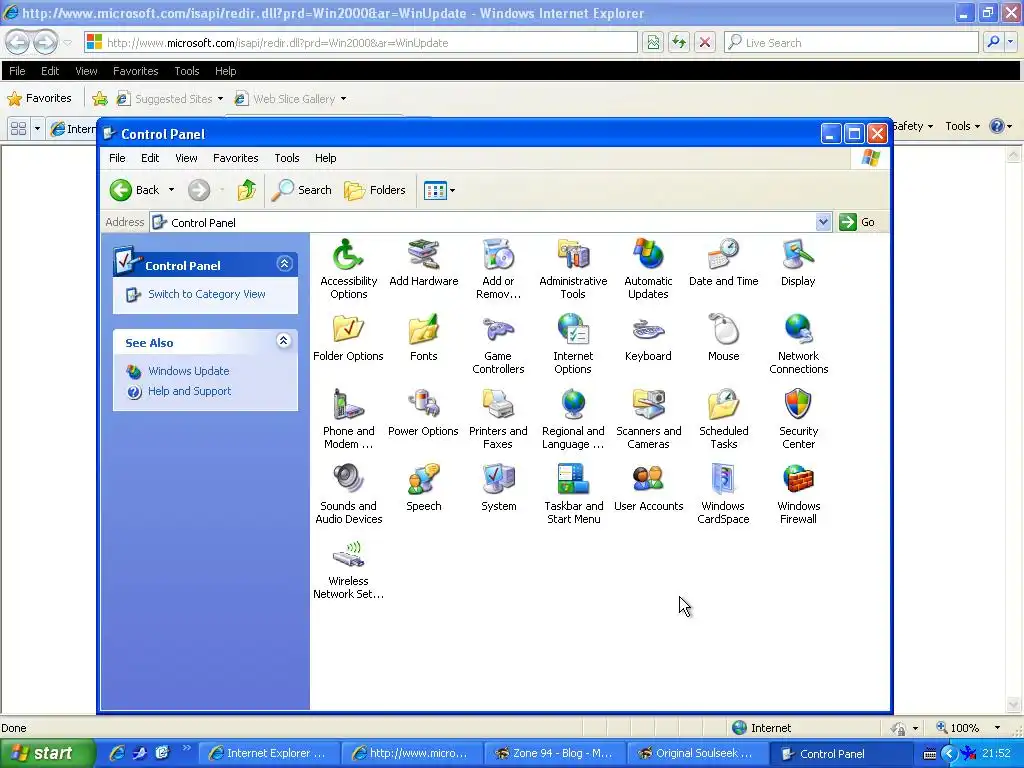Open Security Center
This screenshot has height=768, width=1024.
click(x=798, y=419)
